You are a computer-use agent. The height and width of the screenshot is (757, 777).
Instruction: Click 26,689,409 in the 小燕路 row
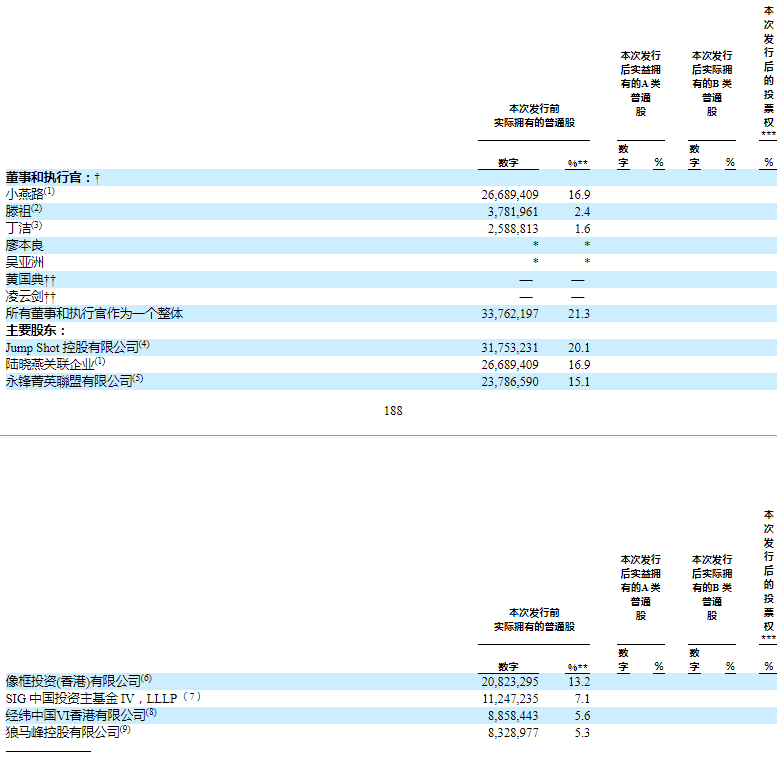click(x=510, y=195)
